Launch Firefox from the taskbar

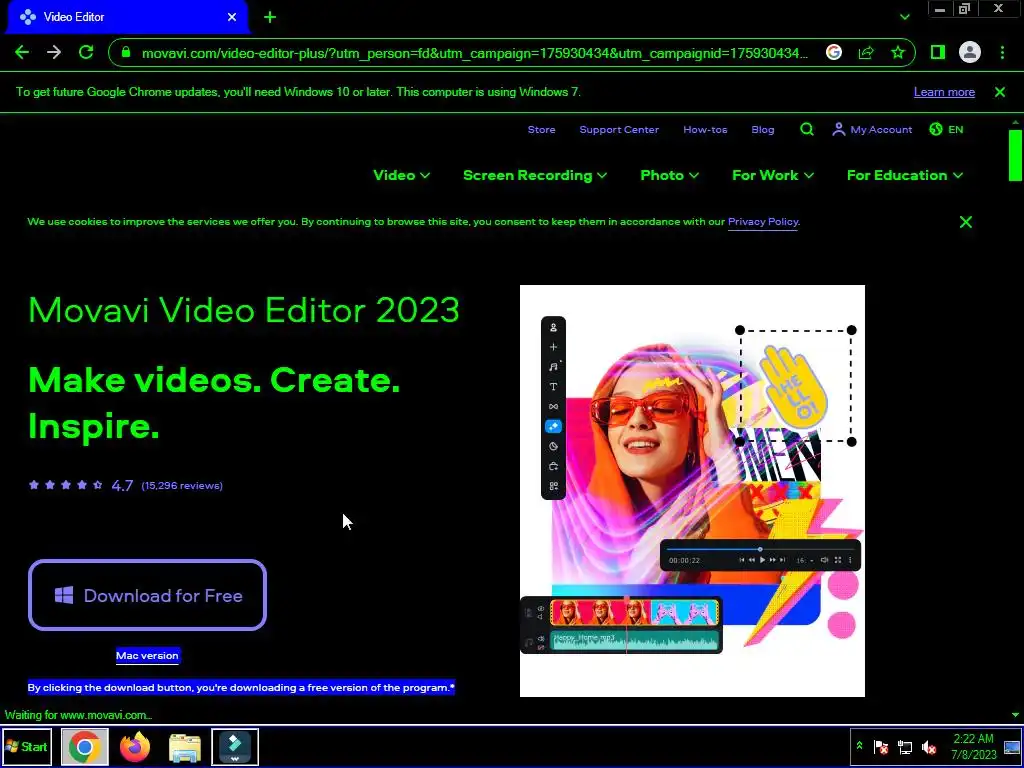pos(135,746)
